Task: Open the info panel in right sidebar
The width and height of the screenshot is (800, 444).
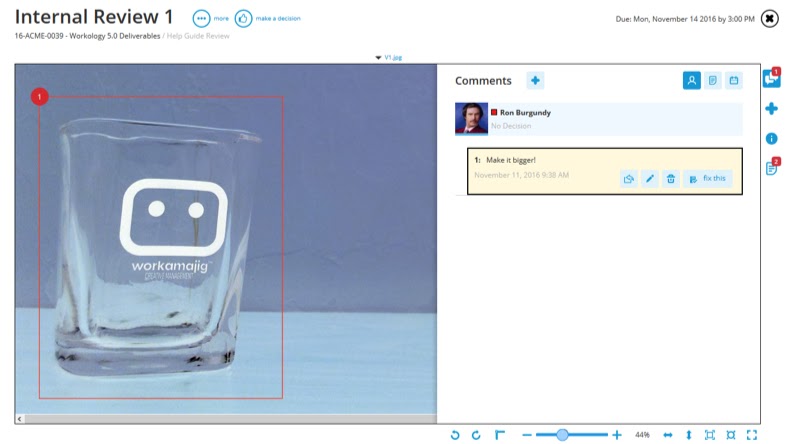Action: point(771,138)
